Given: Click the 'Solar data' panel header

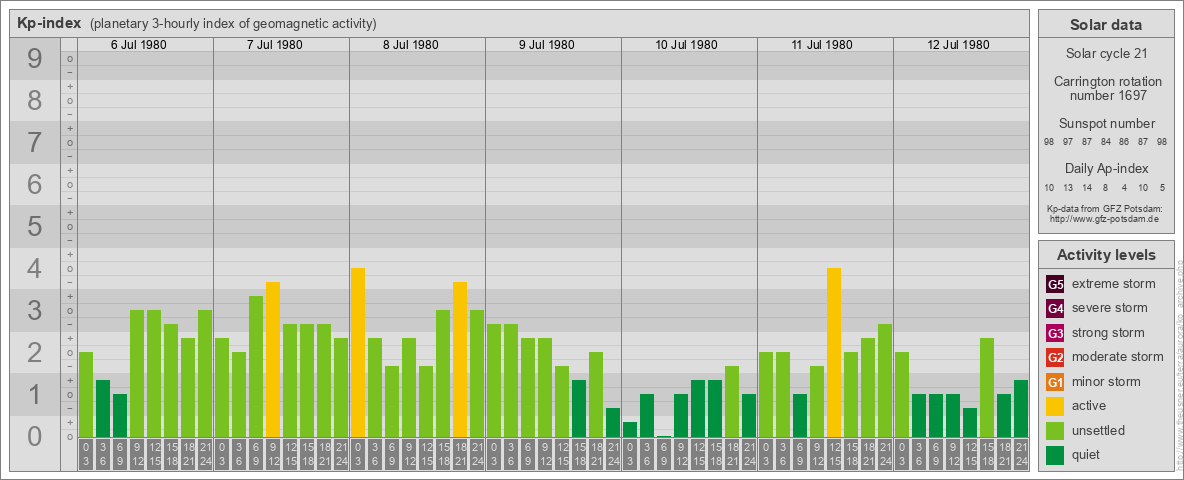Looking at the screenshot, I should (1105, 25).
